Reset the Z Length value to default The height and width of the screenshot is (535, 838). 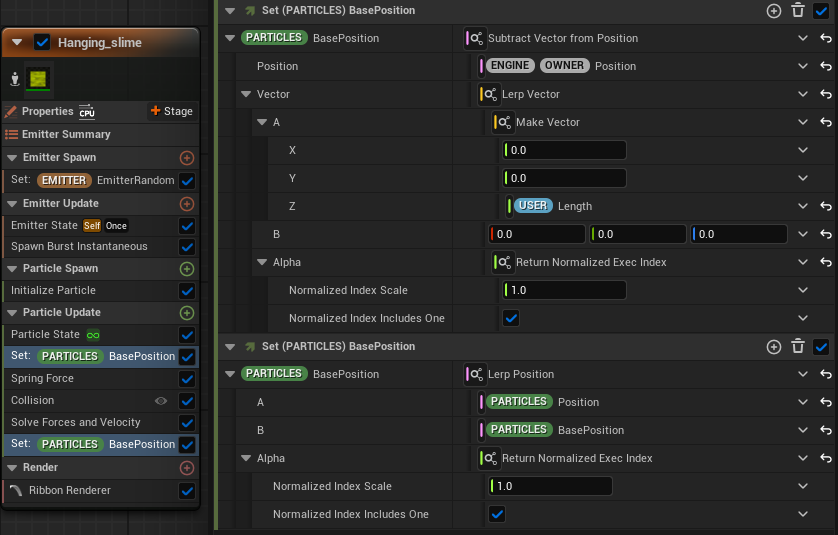[825, 206]
